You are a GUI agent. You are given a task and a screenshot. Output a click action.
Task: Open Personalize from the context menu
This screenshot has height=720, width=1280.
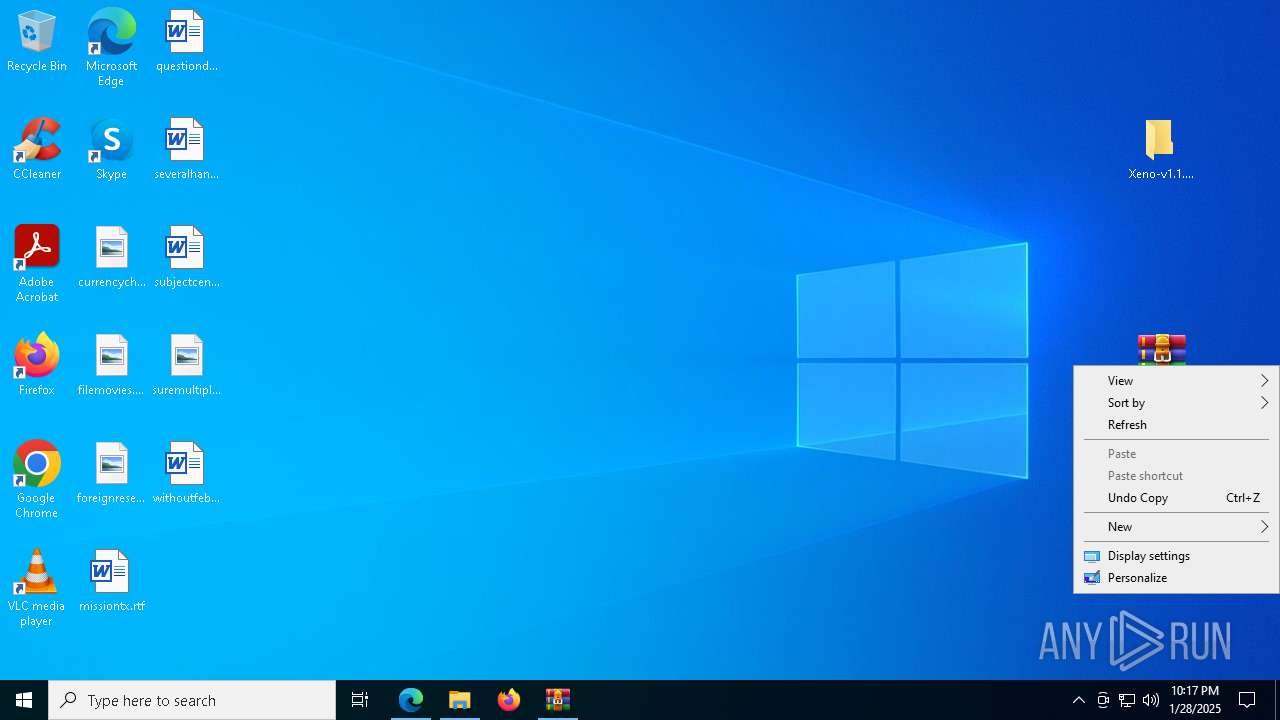(x=1176, y=578)
